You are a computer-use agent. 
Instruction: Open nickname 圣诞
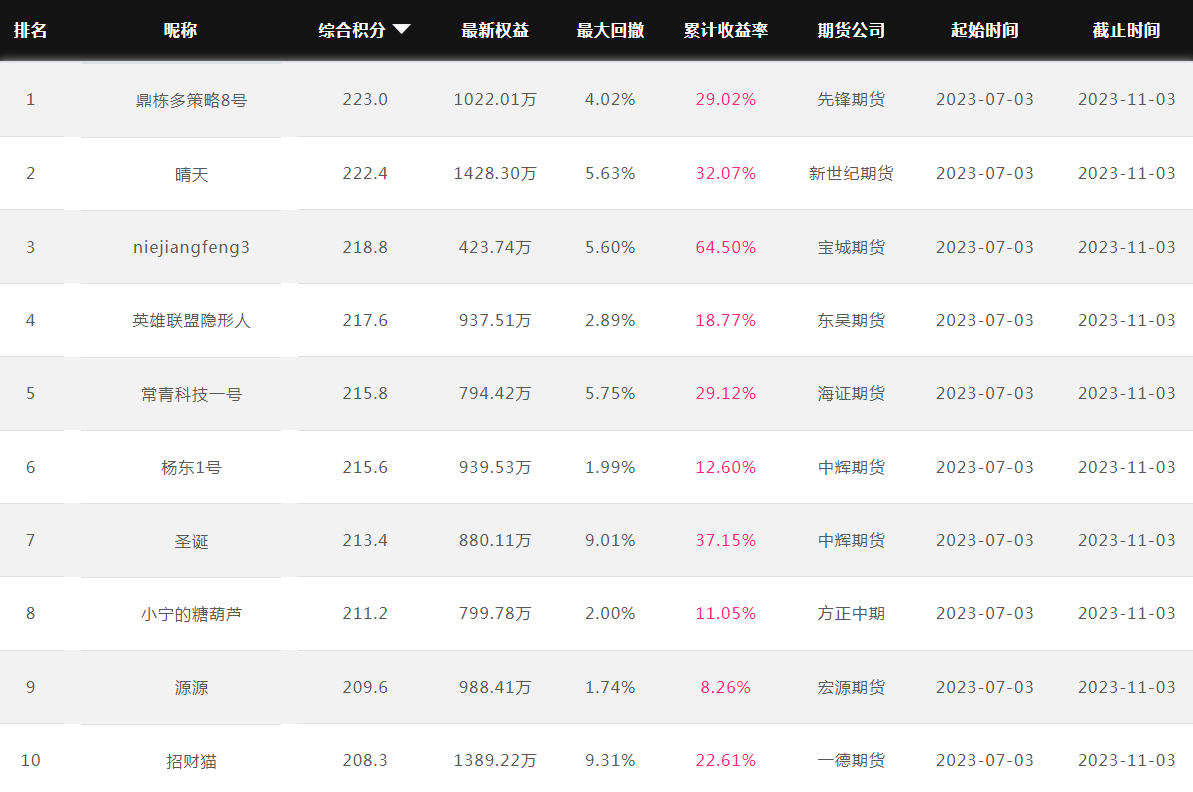(x=191, y=541)
